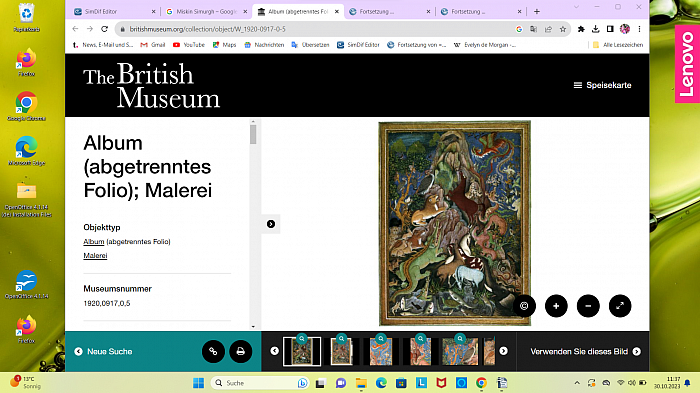Click the share page icon in address bar
Image resolution: width=700 pixels, height=393 pixels.
pos(548,29)
